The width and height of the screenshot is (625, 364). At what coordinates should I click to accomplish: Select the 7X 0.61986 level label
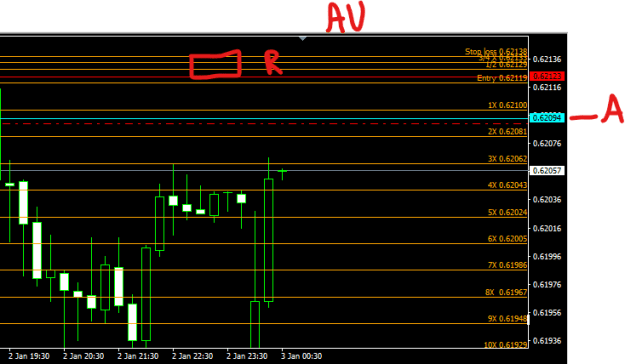tap(507, 265)
